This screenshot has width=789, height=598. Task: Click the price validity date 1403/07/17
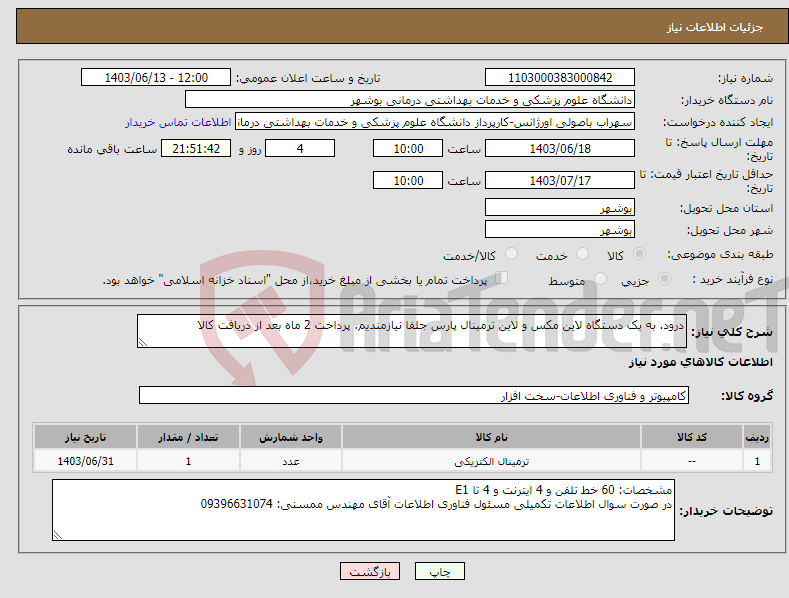[x=560, y=180]
